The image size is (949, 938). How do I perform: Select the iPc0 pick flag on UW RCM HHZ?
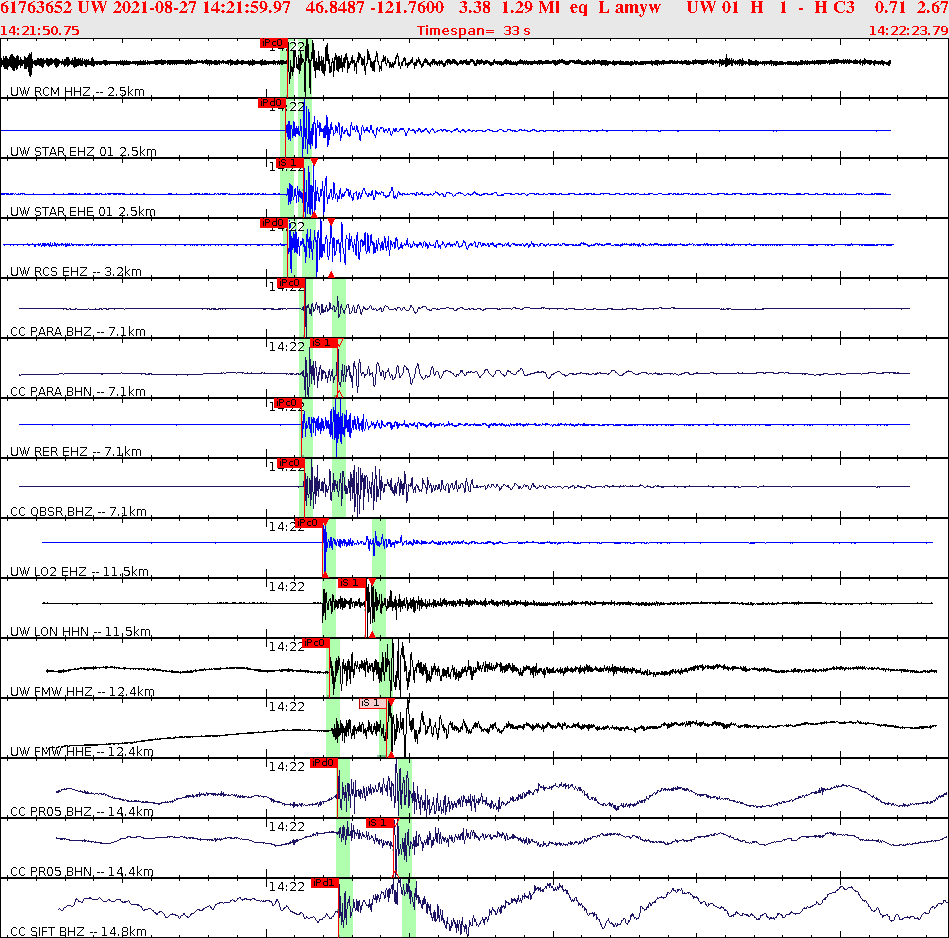pyautogui.click(x=273, y=43)
